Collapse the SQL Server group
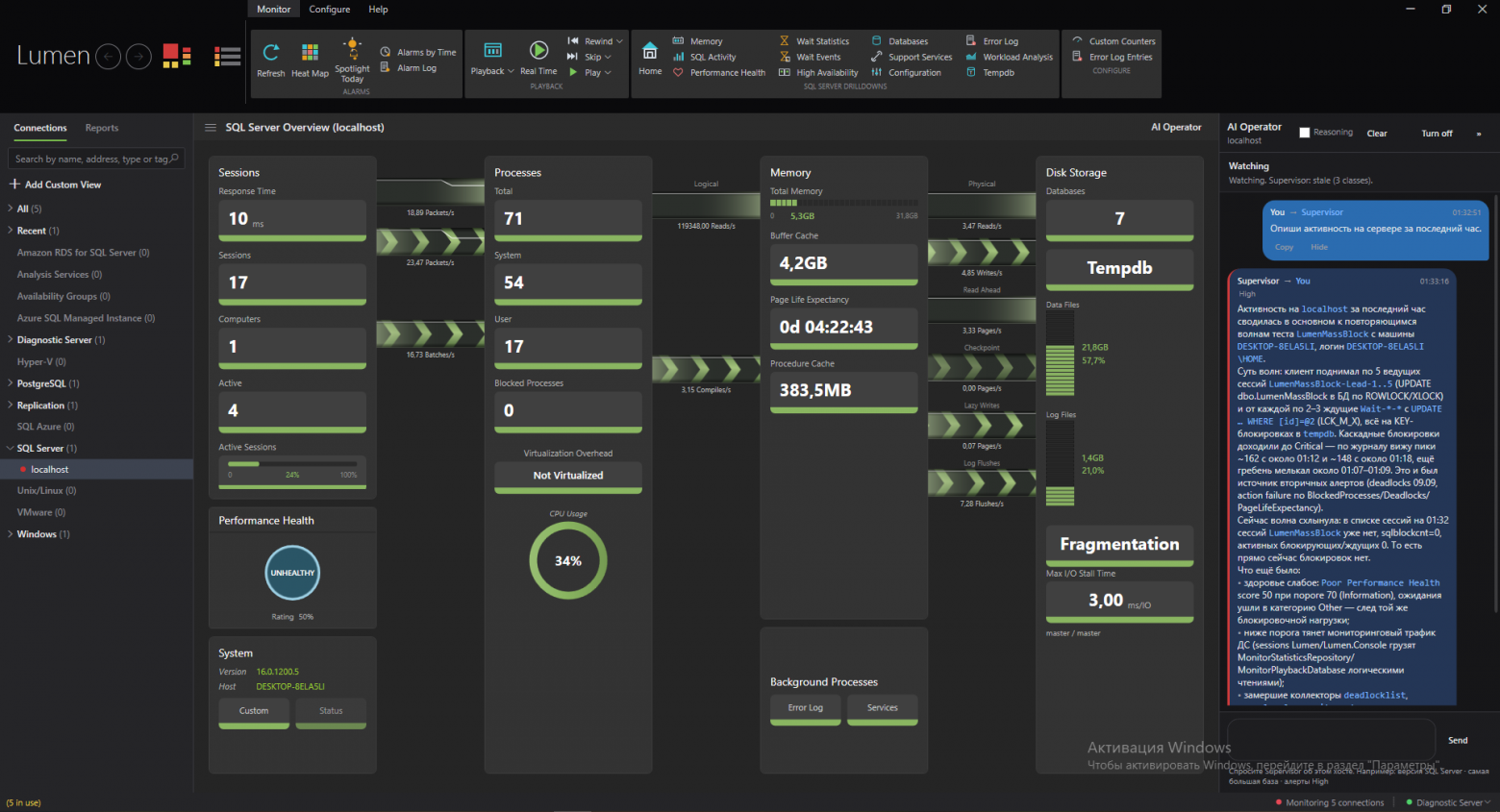Viewport: 1500px width, 812px height. [x=11, y=448]
